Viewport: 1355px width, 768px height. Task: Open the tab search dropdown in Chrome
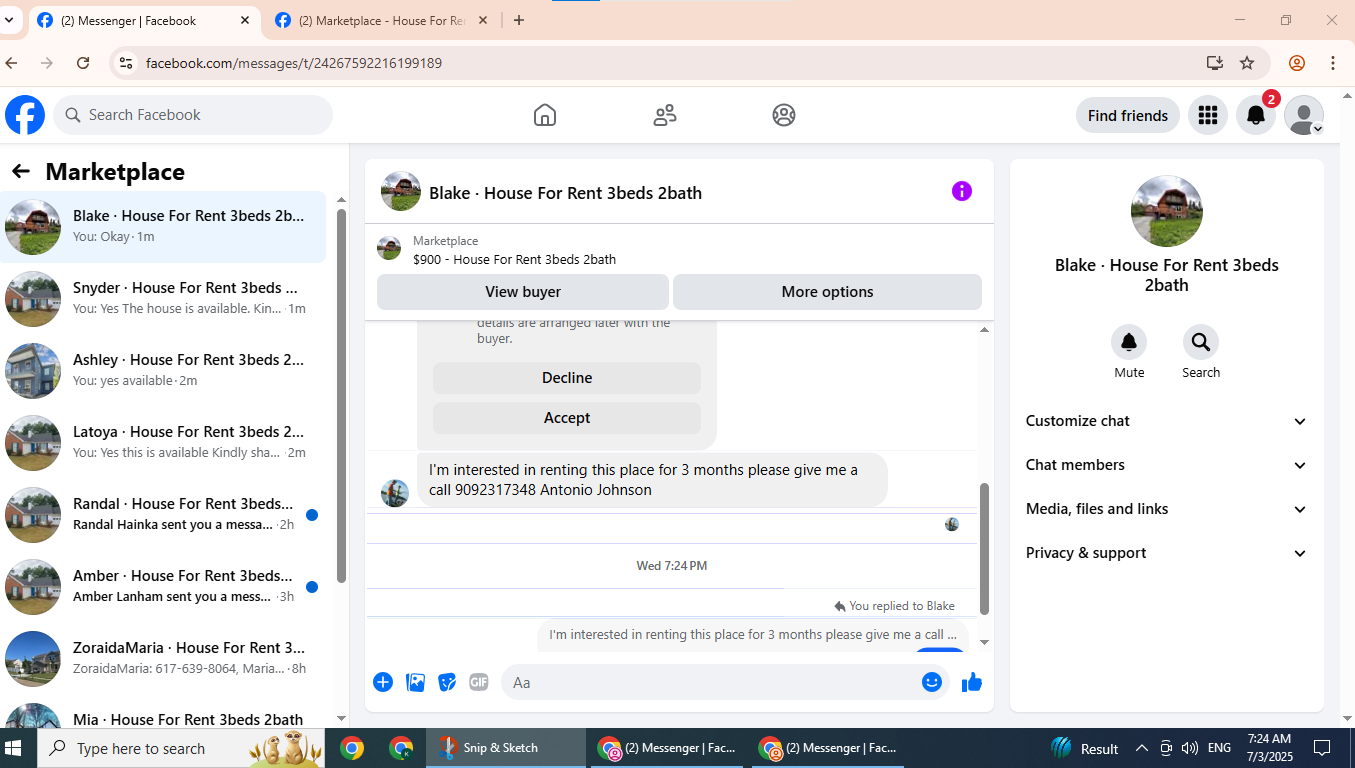[9, 20]
